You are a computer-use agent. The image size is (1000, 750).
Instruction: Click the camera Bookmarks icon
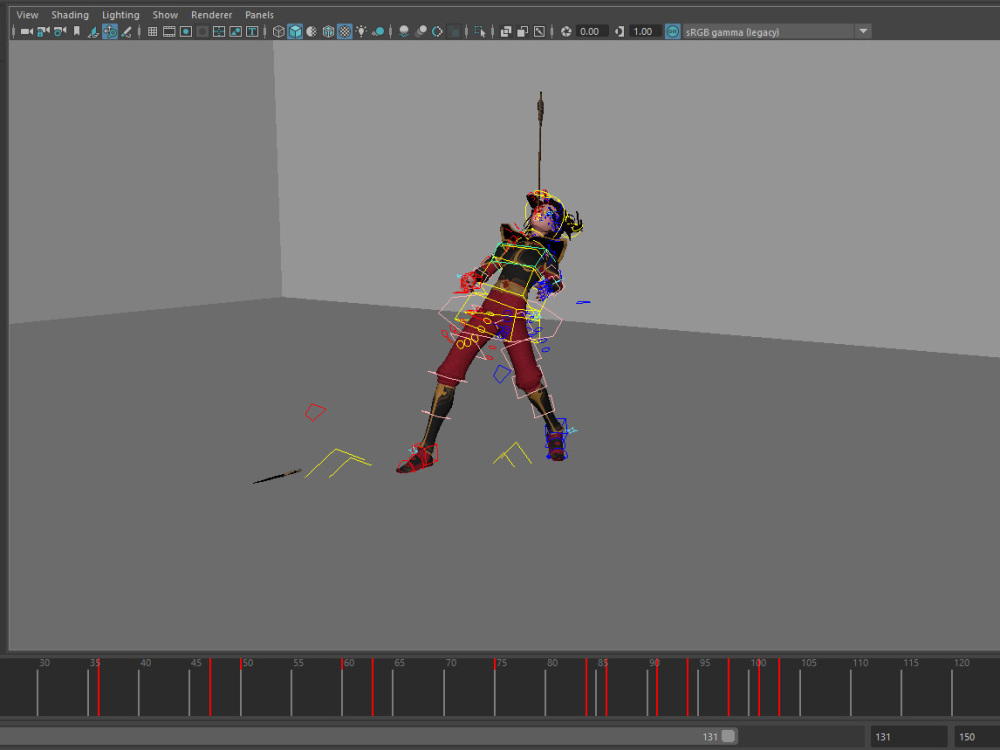[x=77, y=31]
